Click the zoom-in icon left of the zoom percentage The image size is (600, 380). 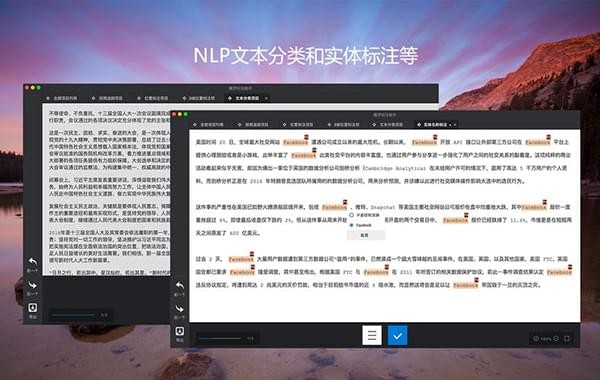(536, 339)
